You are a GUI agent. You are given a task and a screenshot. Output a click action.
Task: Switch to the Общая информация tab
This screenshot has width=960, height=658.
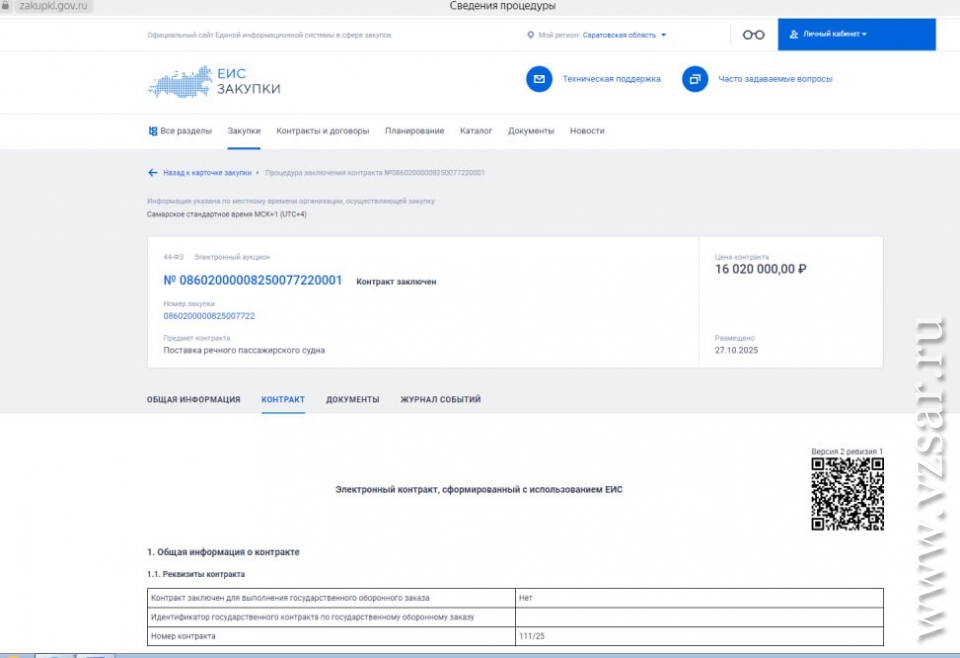tap(193, 400)
